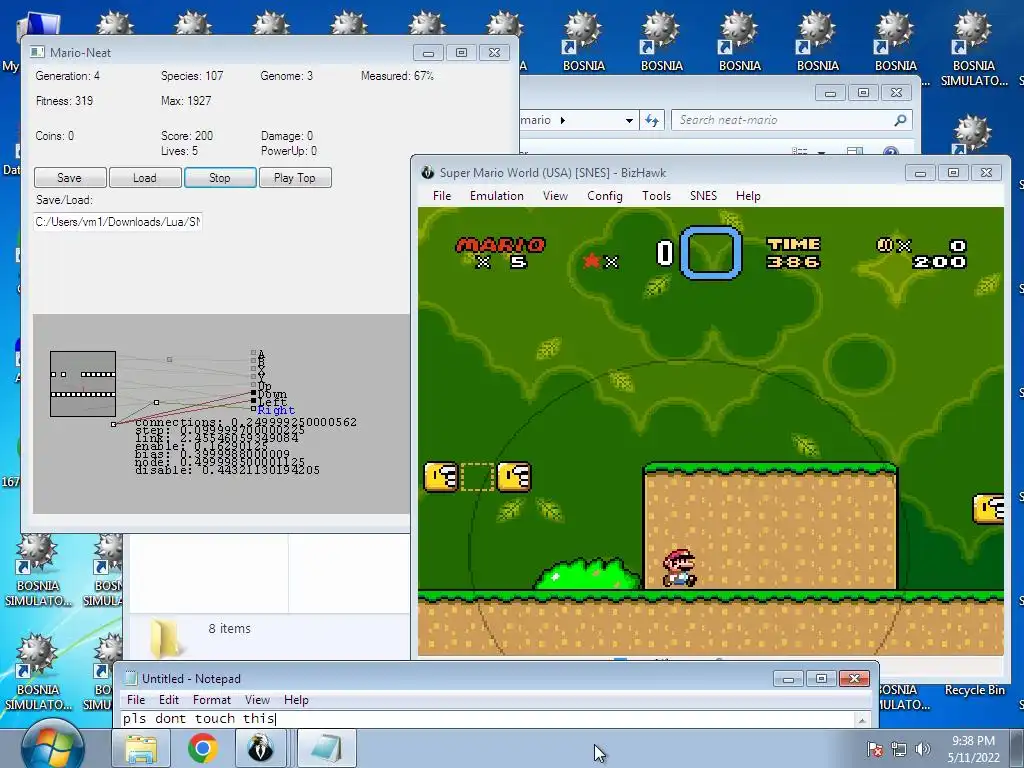This screenshot has height=768, width=1024.
Task: Click Mario character in the game view
Action: pos(679,568)
